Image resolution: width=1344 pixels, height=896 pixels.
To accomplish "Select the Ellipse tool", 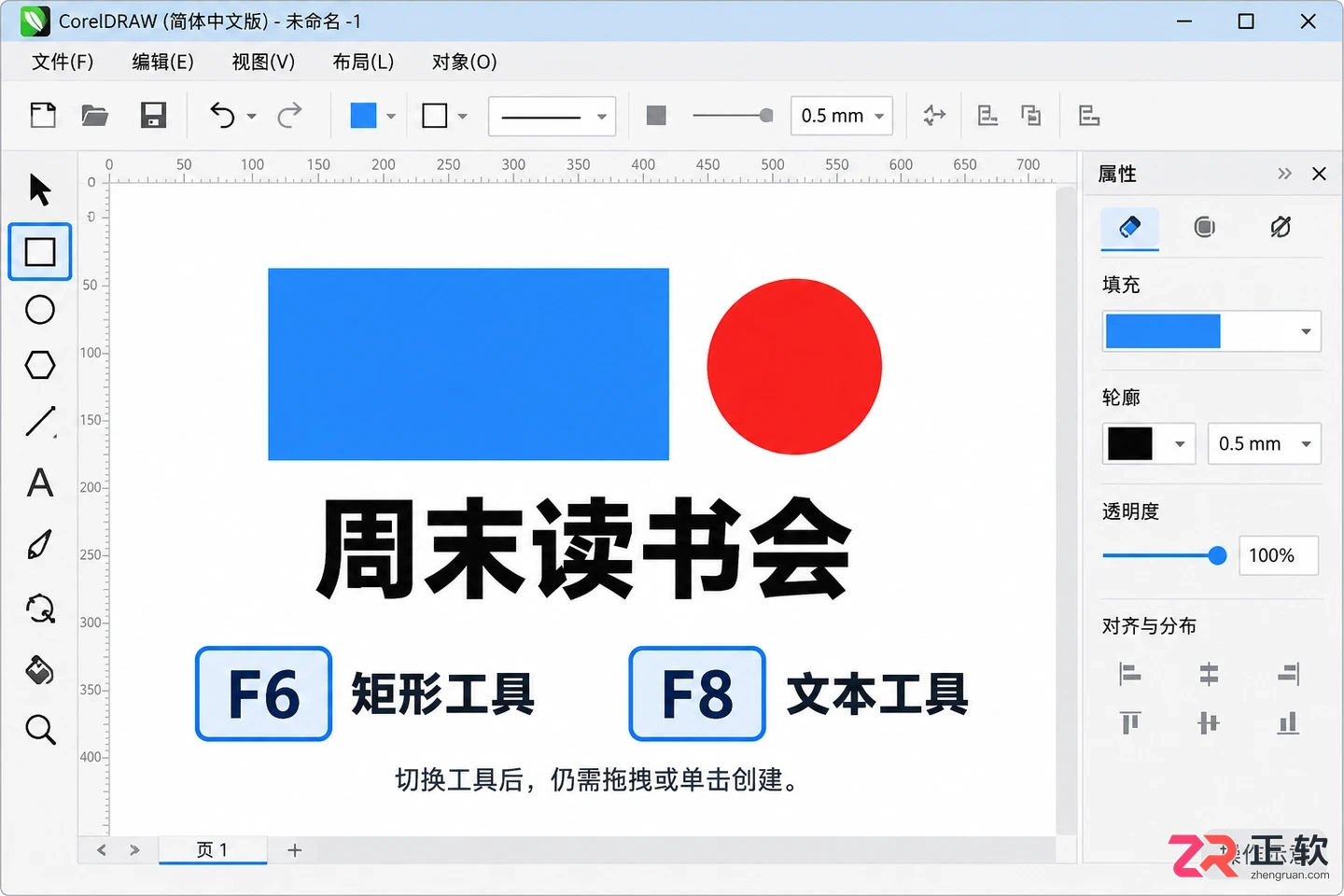I will (x=40, y=310).
